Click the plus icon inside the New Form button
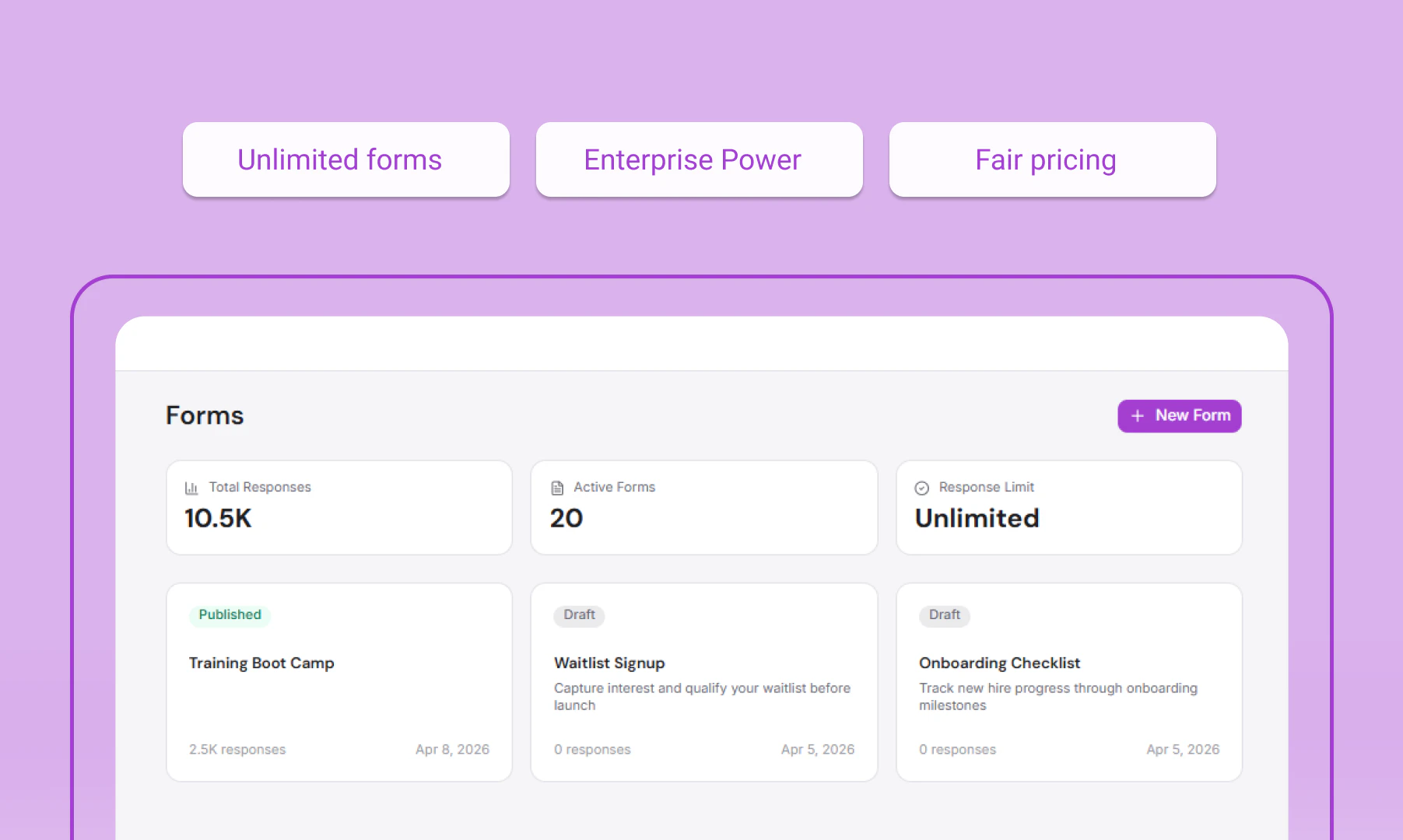 [1137, 416]
